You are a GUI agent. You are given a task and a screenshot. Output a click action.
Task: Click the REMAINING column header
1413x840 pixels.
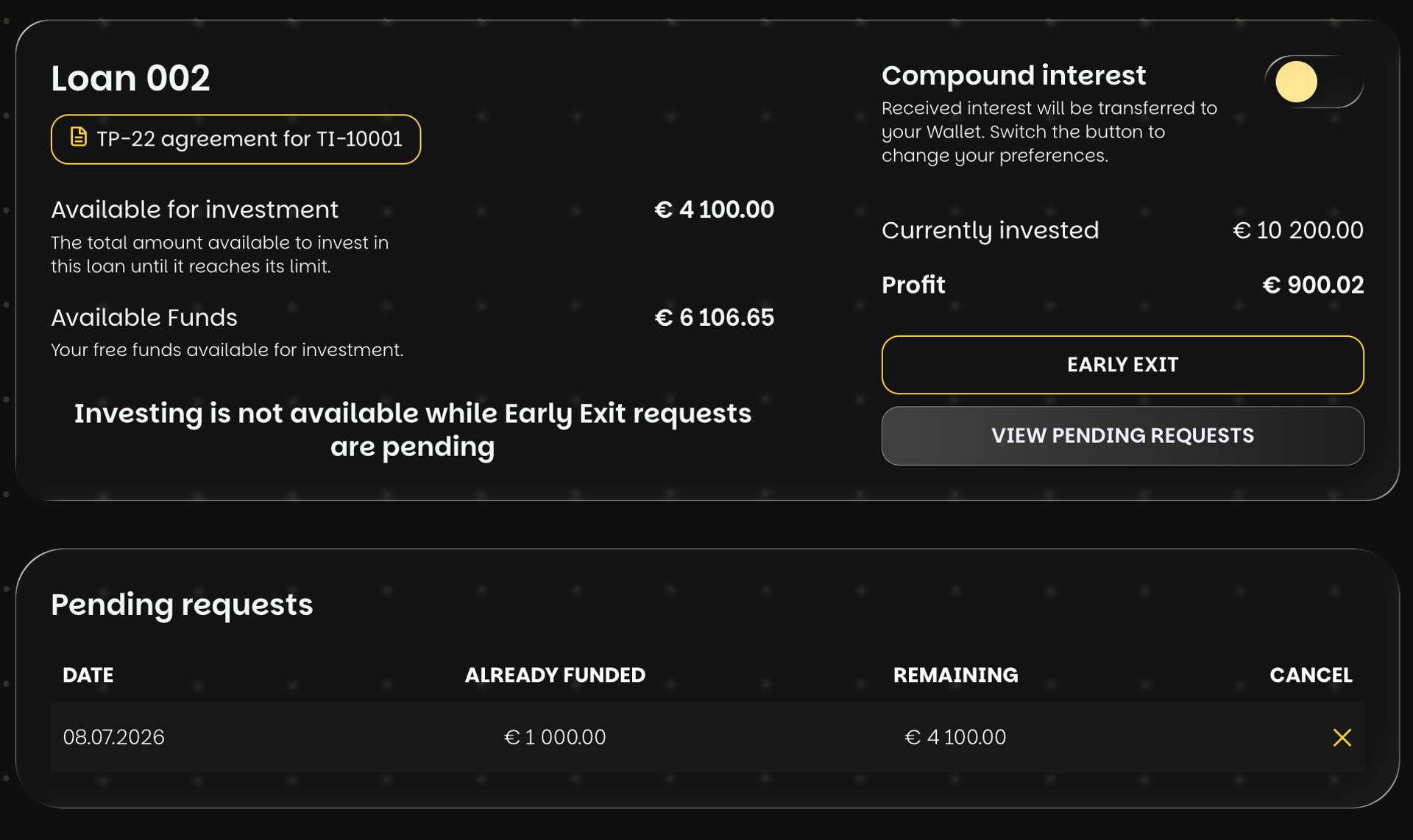point(955,675)
